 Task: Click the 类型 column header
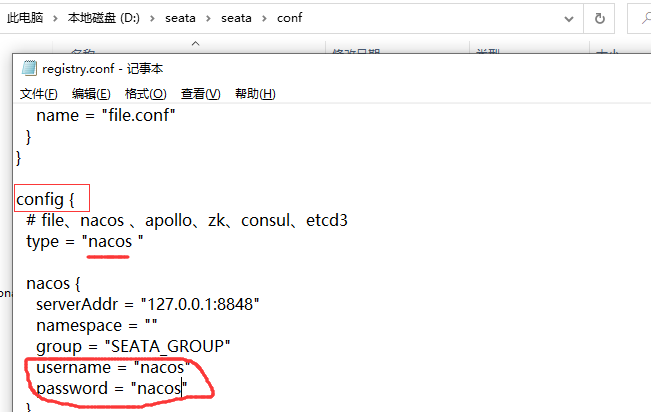click(x=488, y=51)
